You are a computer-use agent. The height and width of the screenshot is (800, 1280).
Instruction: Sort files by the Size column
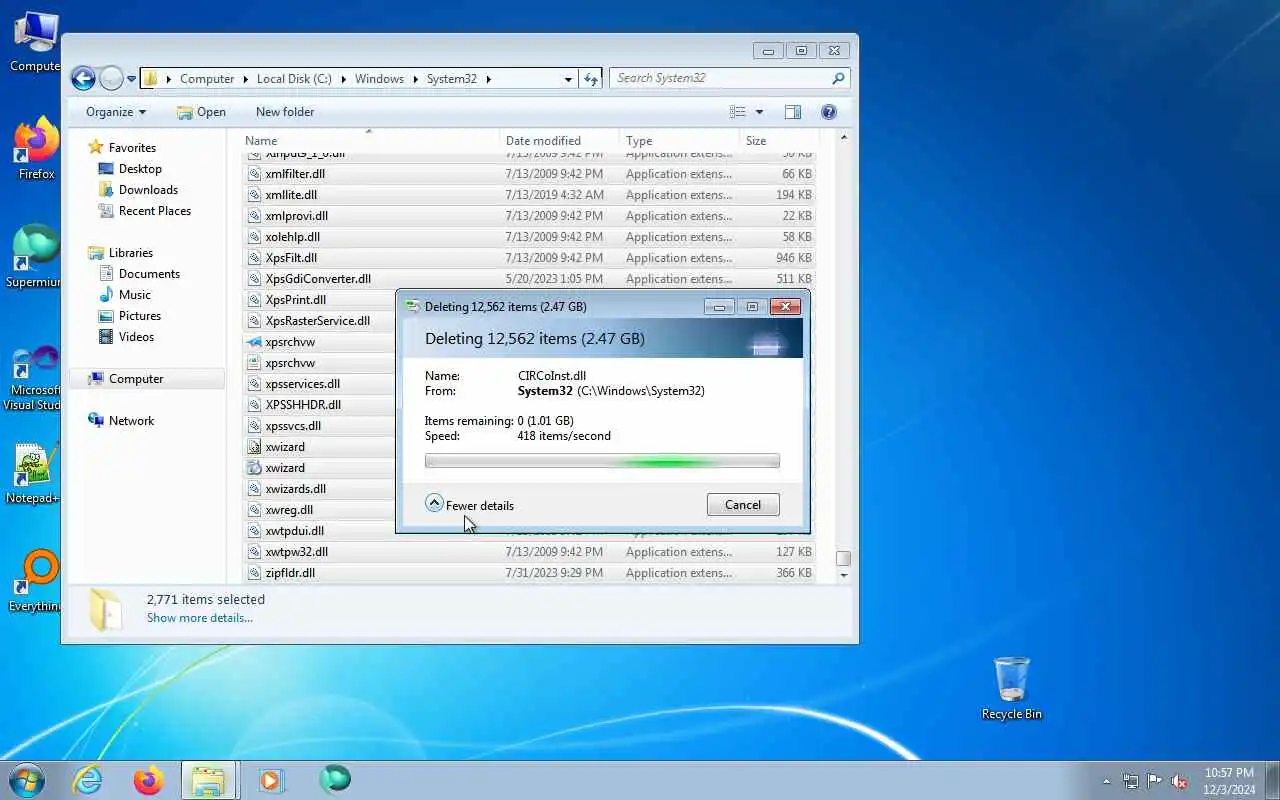click(778, 141)
